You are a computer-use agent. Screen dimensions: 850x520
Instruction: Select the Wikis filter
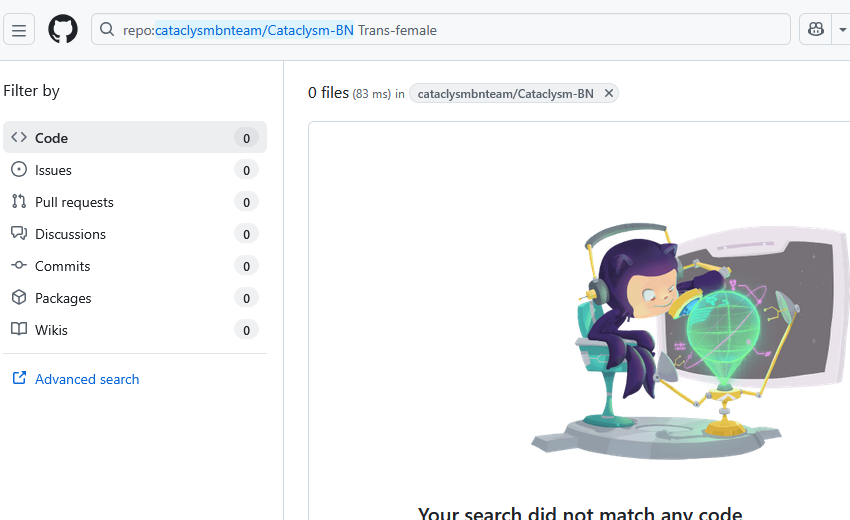point(135,330)
